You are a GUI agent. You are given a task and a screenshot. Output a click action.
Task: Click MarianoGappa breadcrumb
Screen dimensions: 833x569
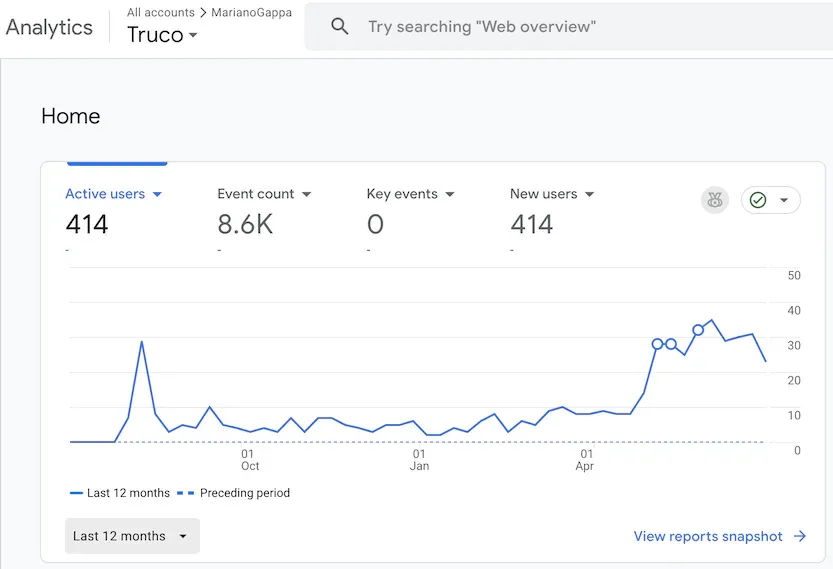pyautogui.click(x=251, y=12)
